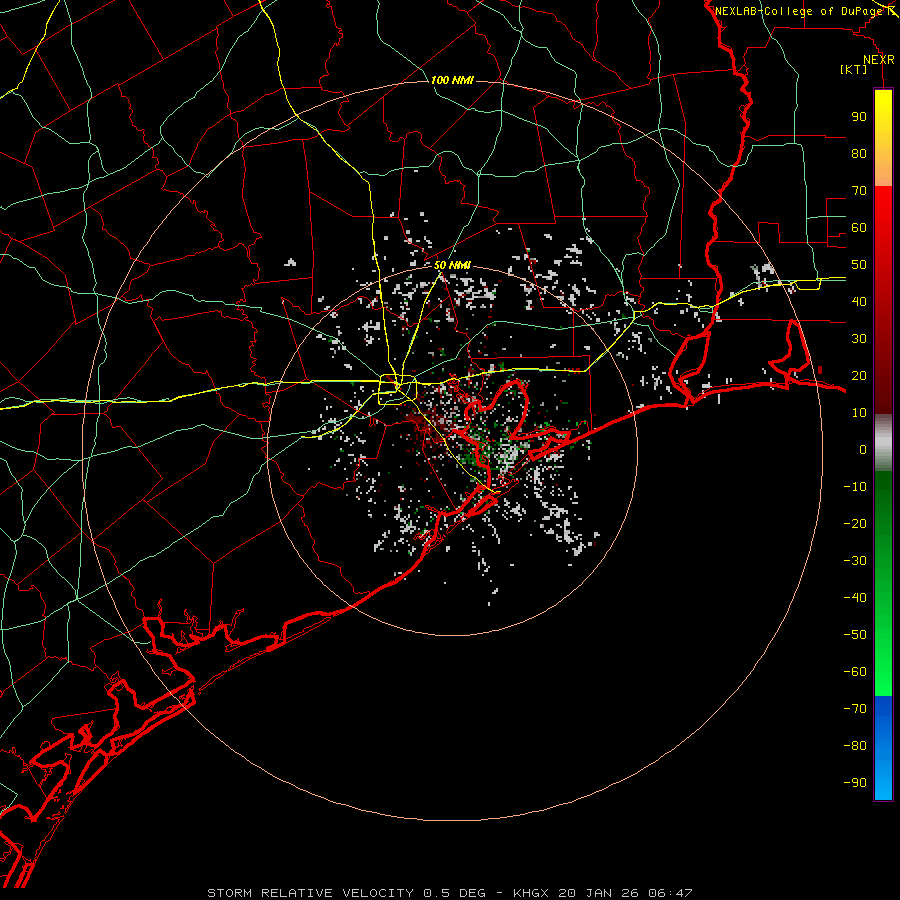Click the 0 value on velocity scale
Screen dimensions: 900x900
click(x=863, y=449)
